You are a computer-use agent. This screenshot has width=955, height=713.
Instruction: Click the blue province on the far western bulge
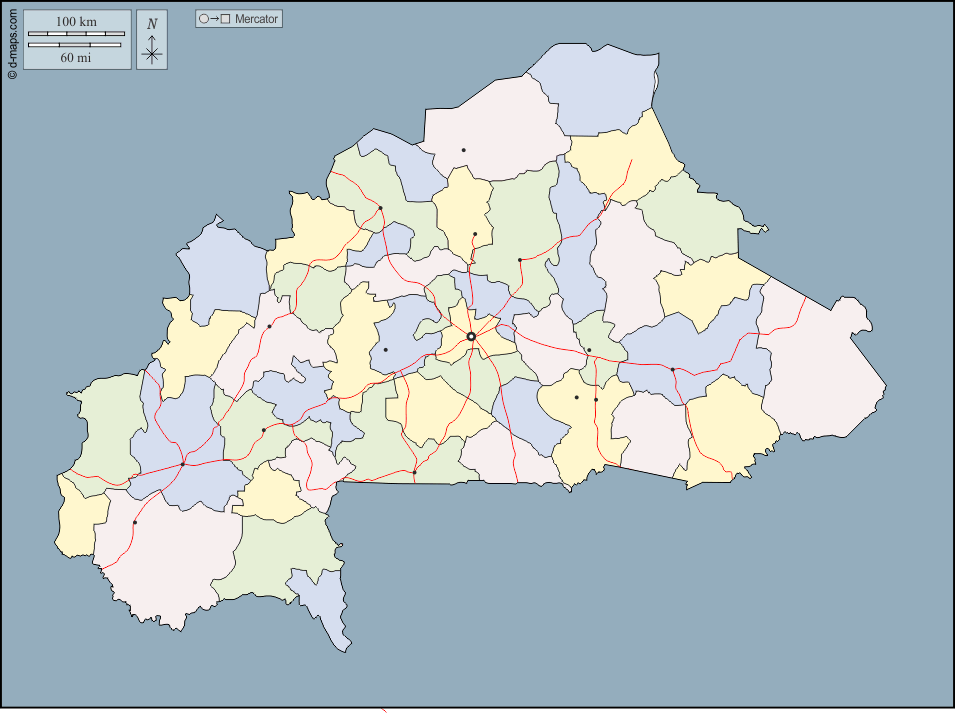coord(218,270)
